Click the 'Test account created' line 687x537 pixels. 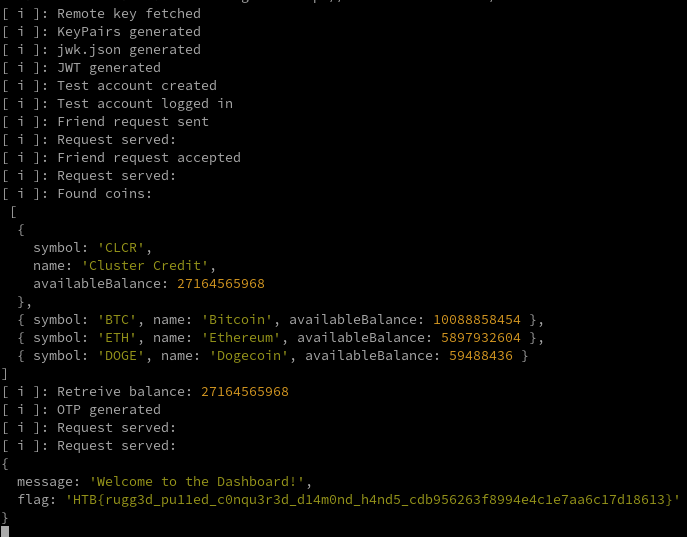click(x=136, y=85)
